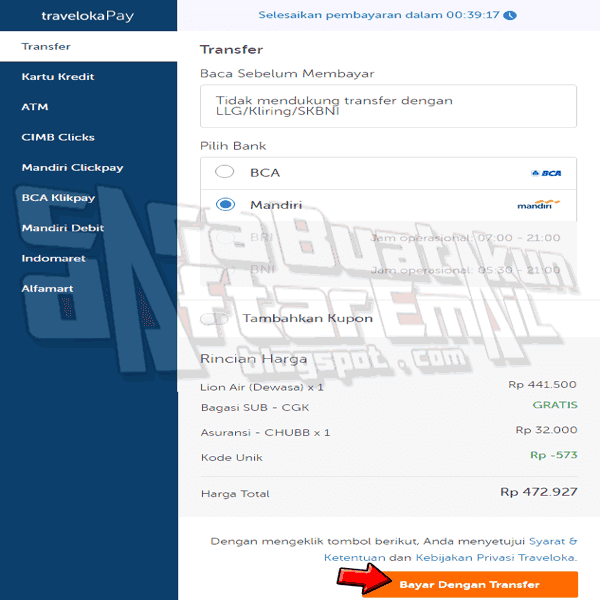The height and width of the screenshot is (600, 600).
Task: Select the BRI radio button
Action: click(225, 238)
